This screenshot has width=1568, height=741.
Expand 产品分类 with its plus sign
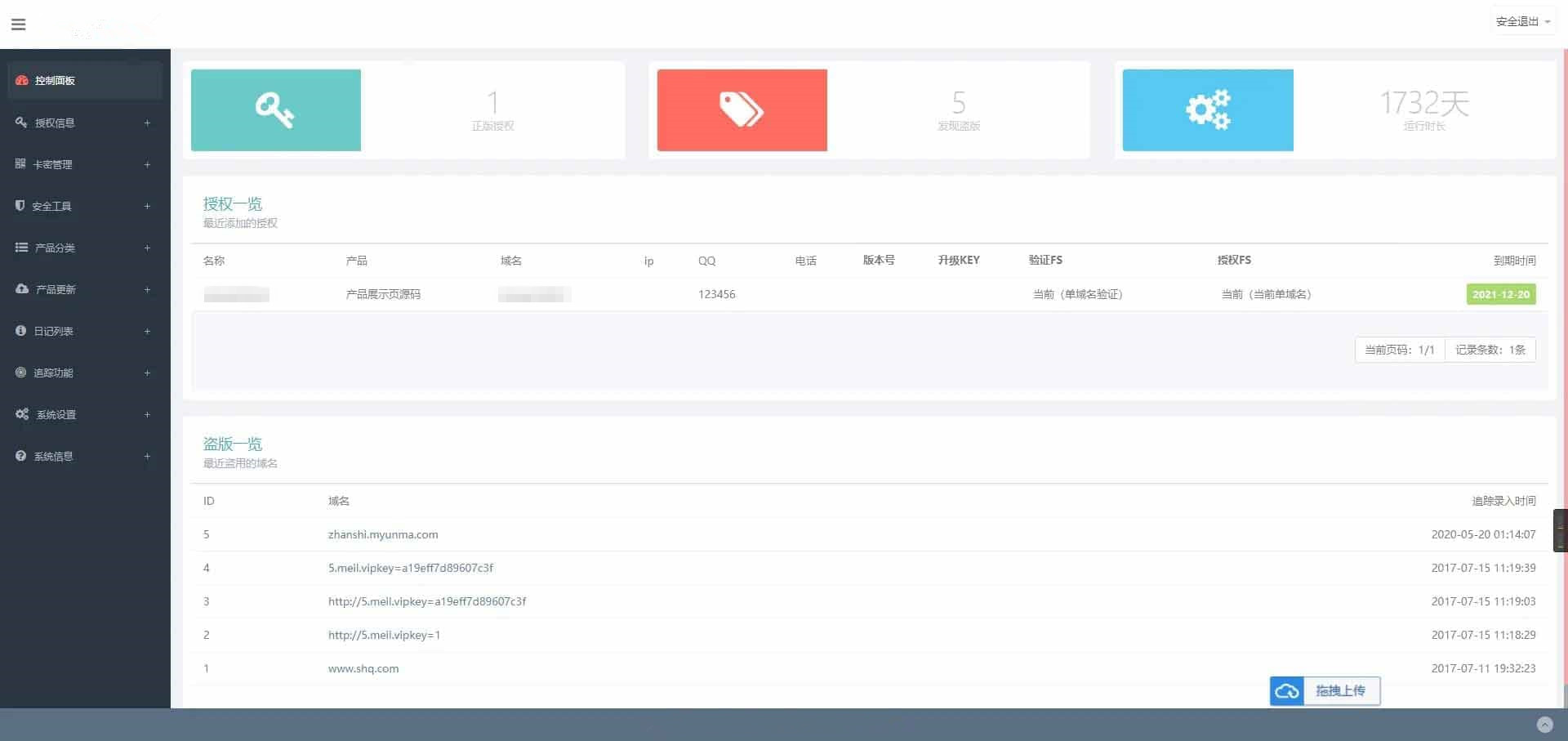coord(147,248)
